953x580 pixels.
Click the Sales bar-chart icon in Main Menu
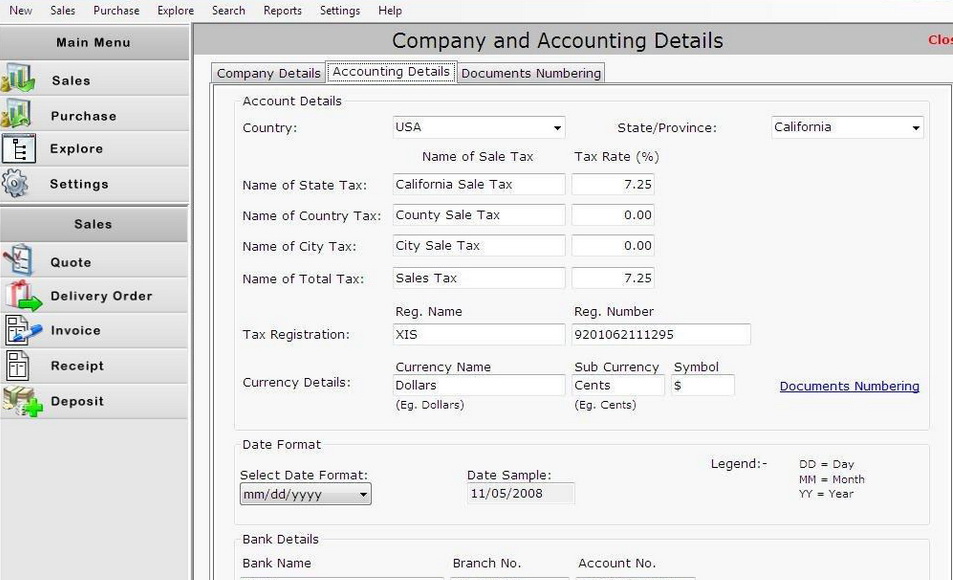coord(18,78)
